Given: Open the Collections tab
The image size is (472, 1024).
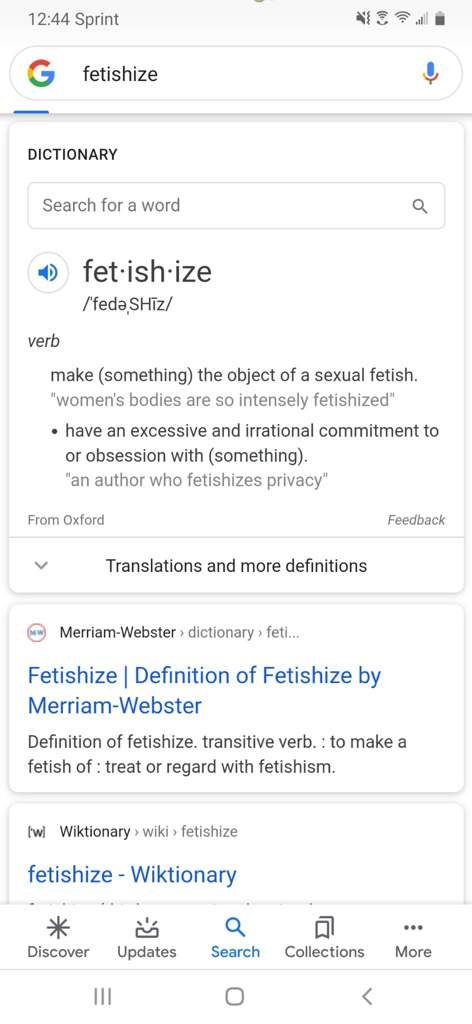Looking at the screenshot, I should (x=324, y=938).
